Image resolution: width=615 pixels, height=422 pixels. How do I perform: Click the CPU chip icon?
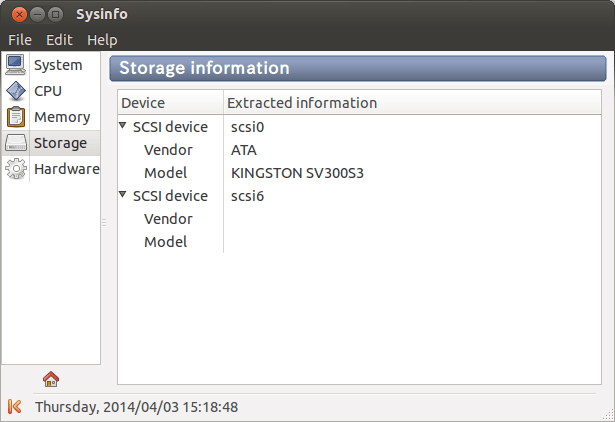pyautogui.click(x=16, y=91)
